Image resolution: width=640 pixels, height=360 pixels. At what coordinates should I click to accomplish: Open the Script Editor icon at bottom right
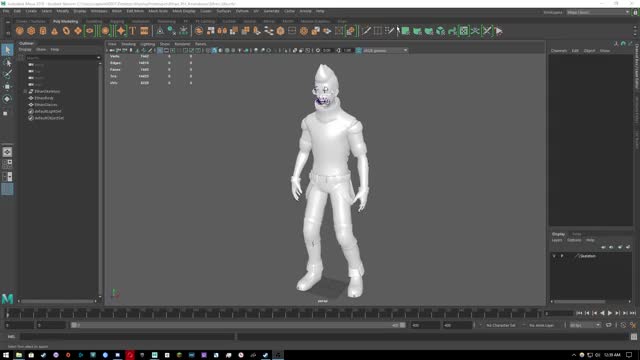(633, 337)
